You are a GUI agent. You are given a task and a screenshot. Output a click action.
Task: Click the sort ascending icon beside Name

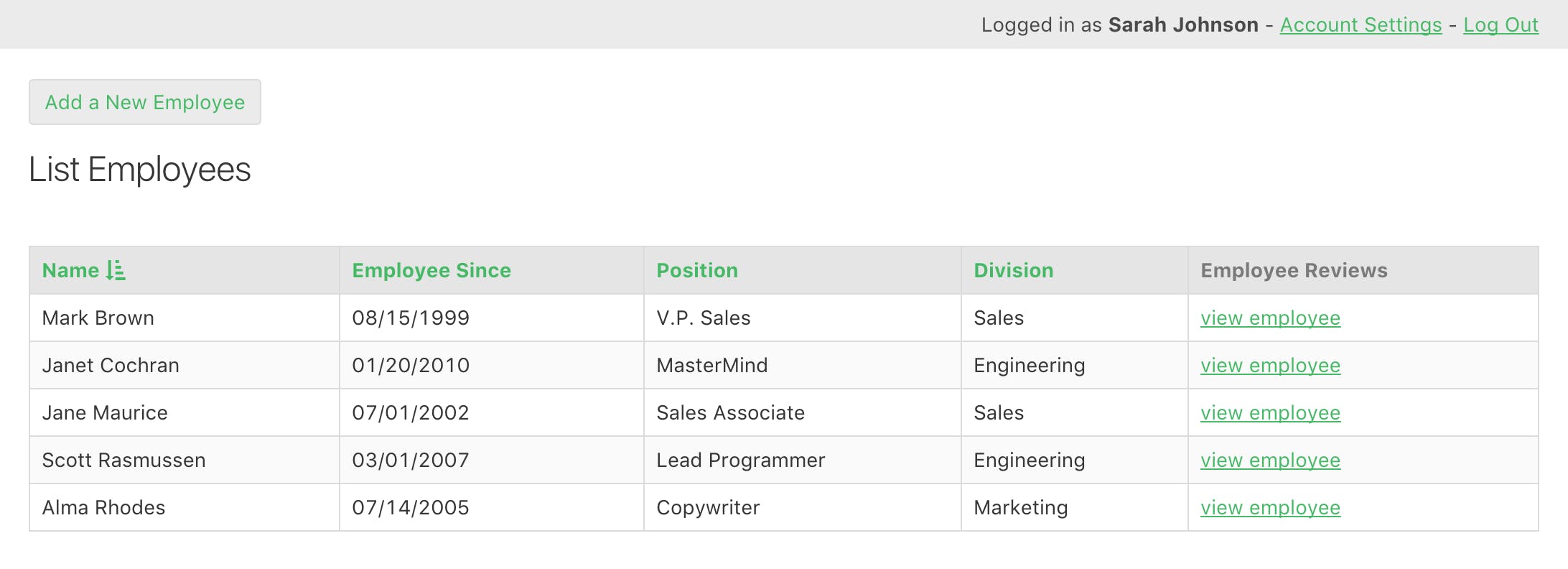116,271
